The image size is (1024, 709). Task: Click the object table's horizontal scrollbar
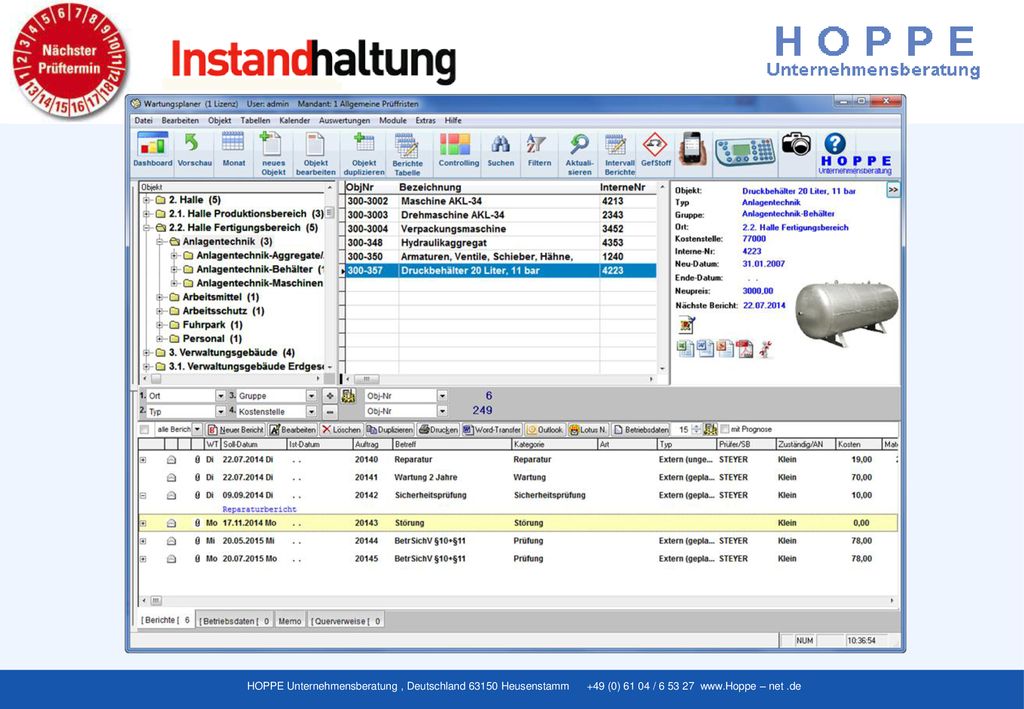point(502,379)
